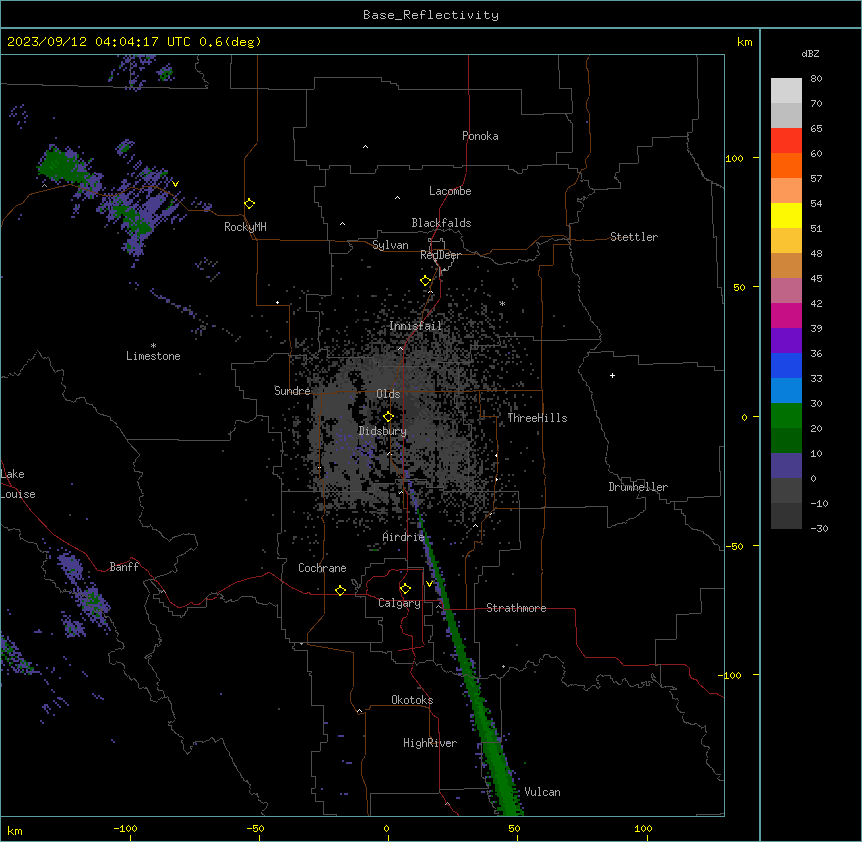Select the pink 42-45 dBZ legend swatch

[786, 291]
